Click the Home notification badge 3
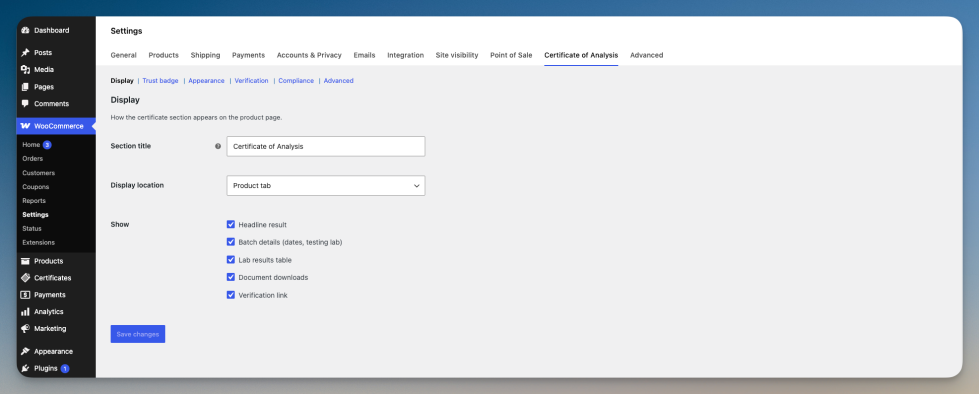 click(x=47, y=145)
